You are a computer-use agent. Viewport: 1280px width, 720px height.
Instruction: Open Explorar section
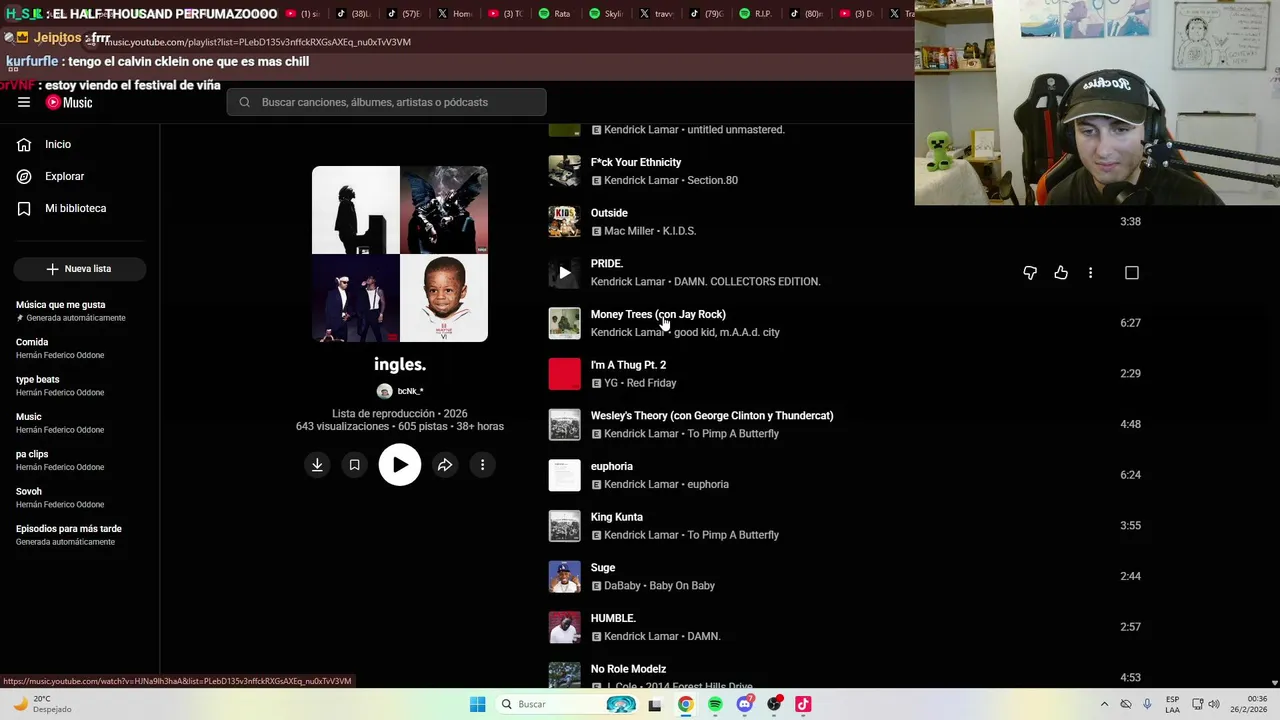click(x=64, y=176)
